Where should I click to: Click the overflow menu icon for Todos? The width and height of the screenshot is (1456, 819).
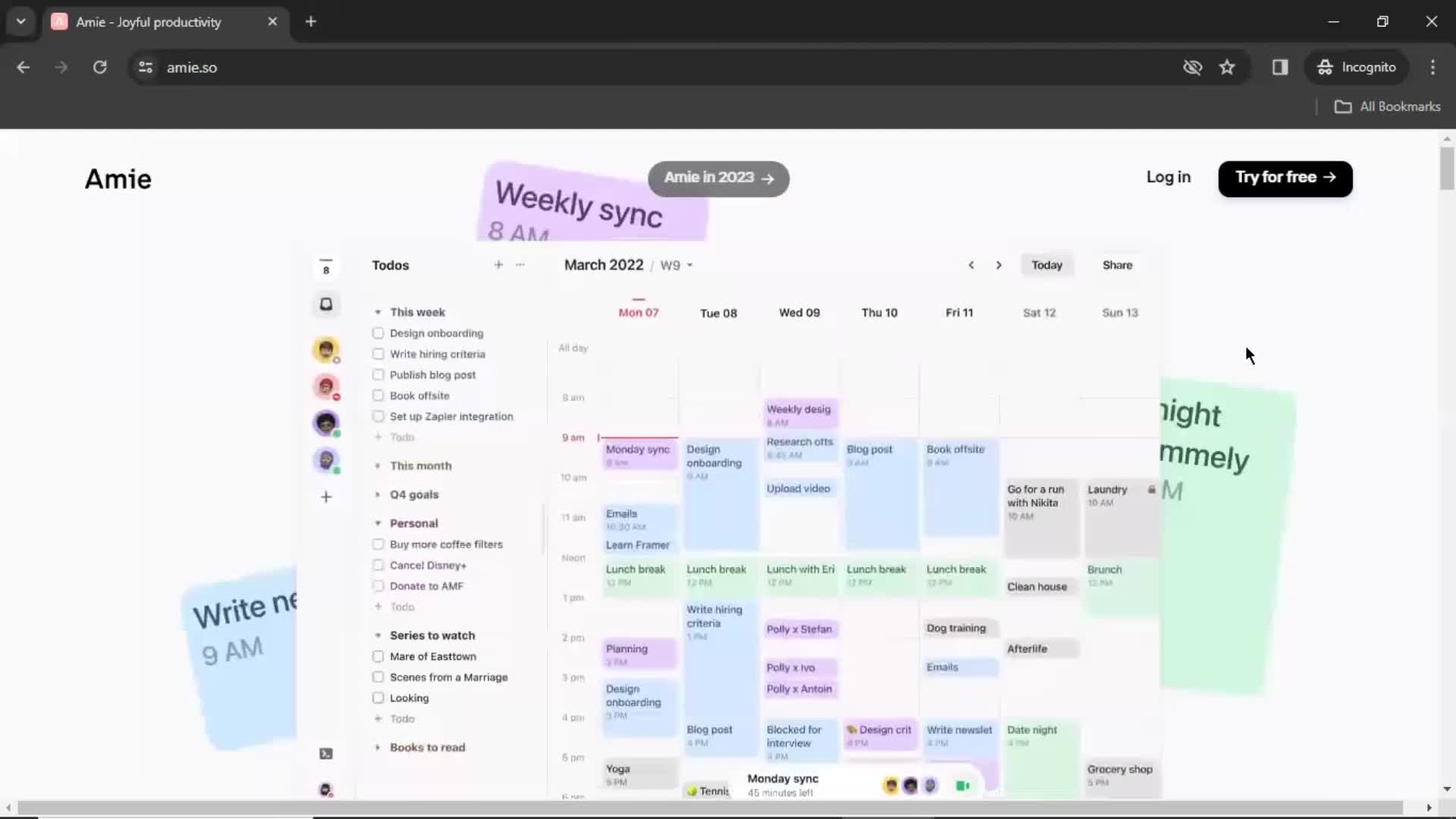pyautogui.click(x=520, y=265)
